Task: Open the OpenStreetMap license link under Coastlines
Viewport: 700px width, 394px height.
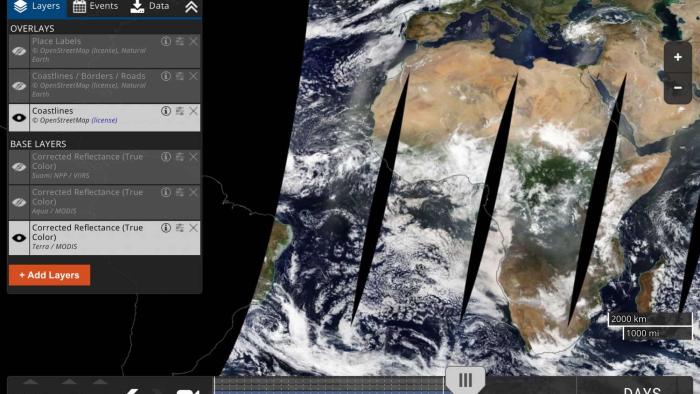Action: [104, 120]
